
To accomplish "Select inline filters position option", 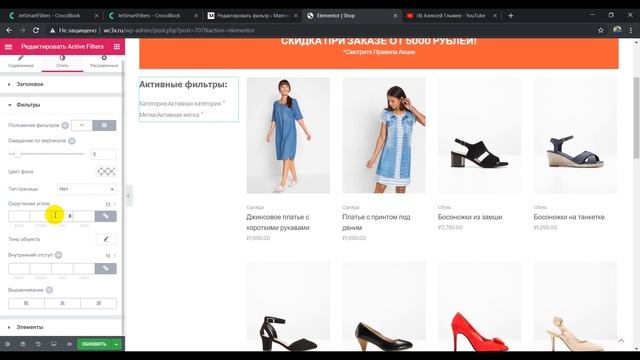I will coord(82,125).
